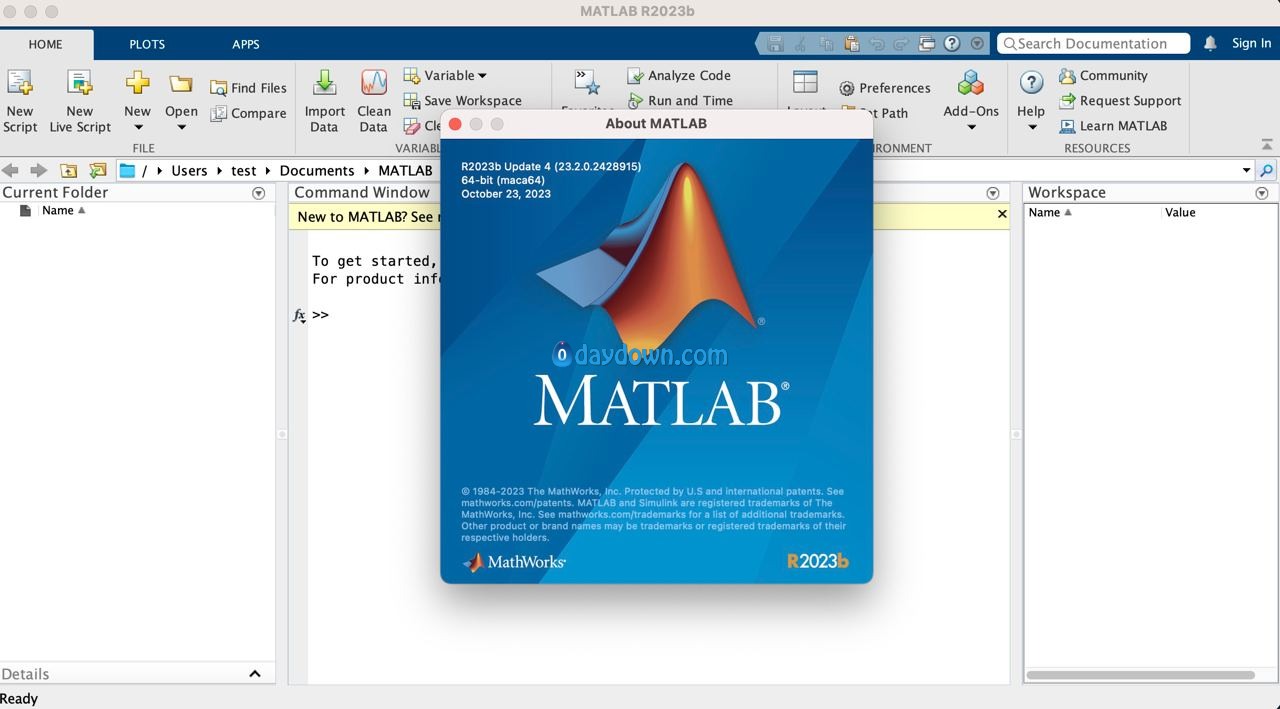
Task: Sort Workspace by Name column
Action: 1050,212
